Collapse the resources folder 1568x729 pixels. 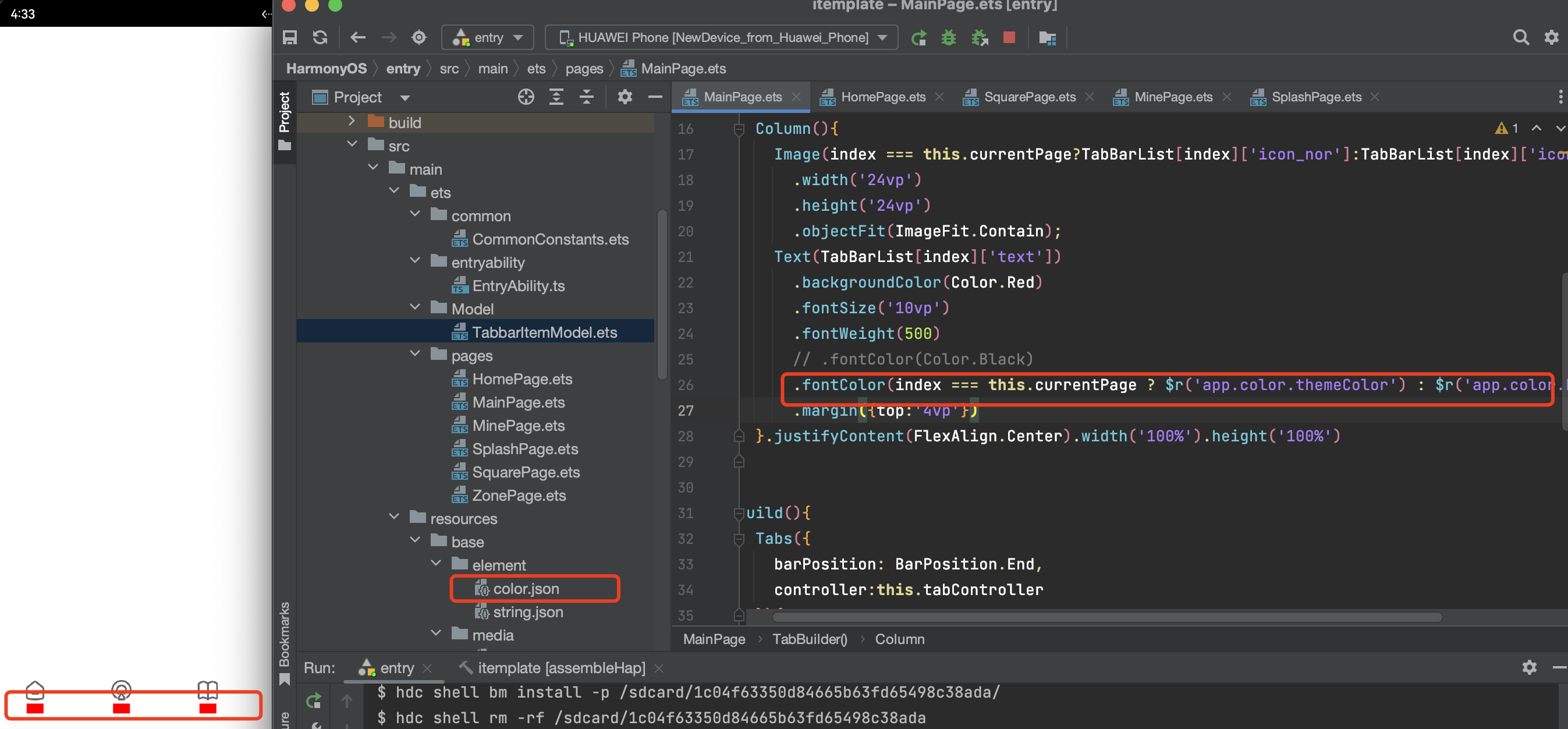point(395,517)
